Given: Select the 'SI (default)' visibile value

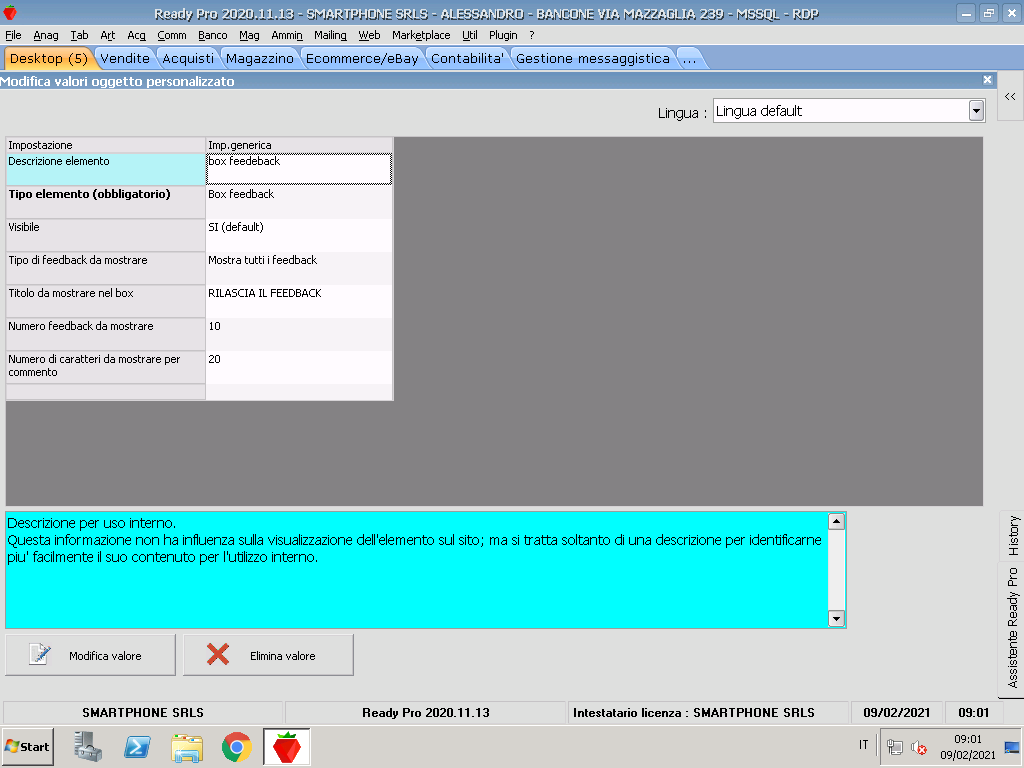Looking at the screenshot, I should pos(299,235).
